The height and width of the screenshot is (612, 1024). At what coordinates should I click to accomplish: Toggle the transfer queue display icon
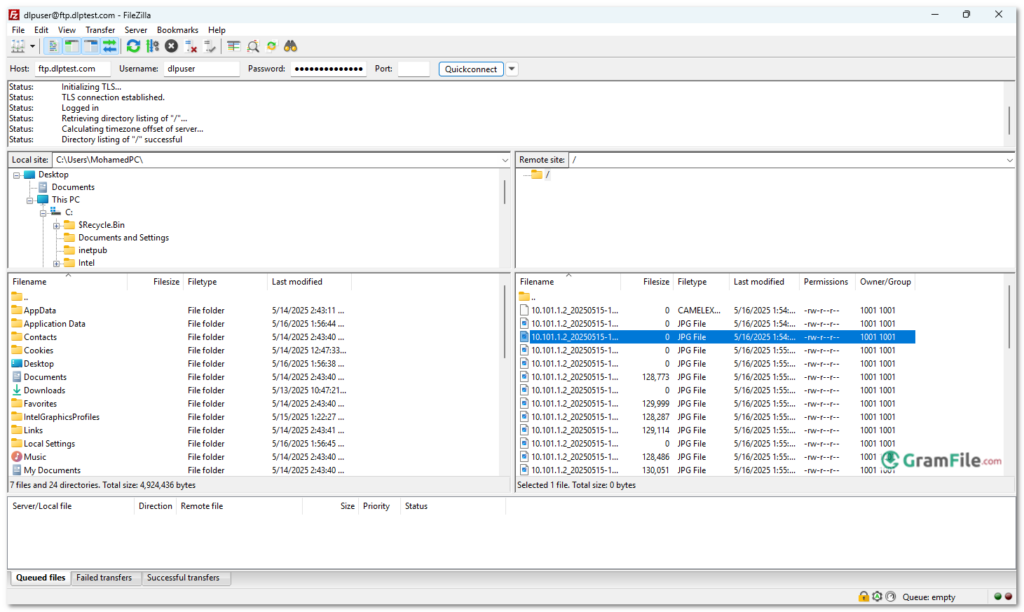pyautogui.click(x=111, y=46)
